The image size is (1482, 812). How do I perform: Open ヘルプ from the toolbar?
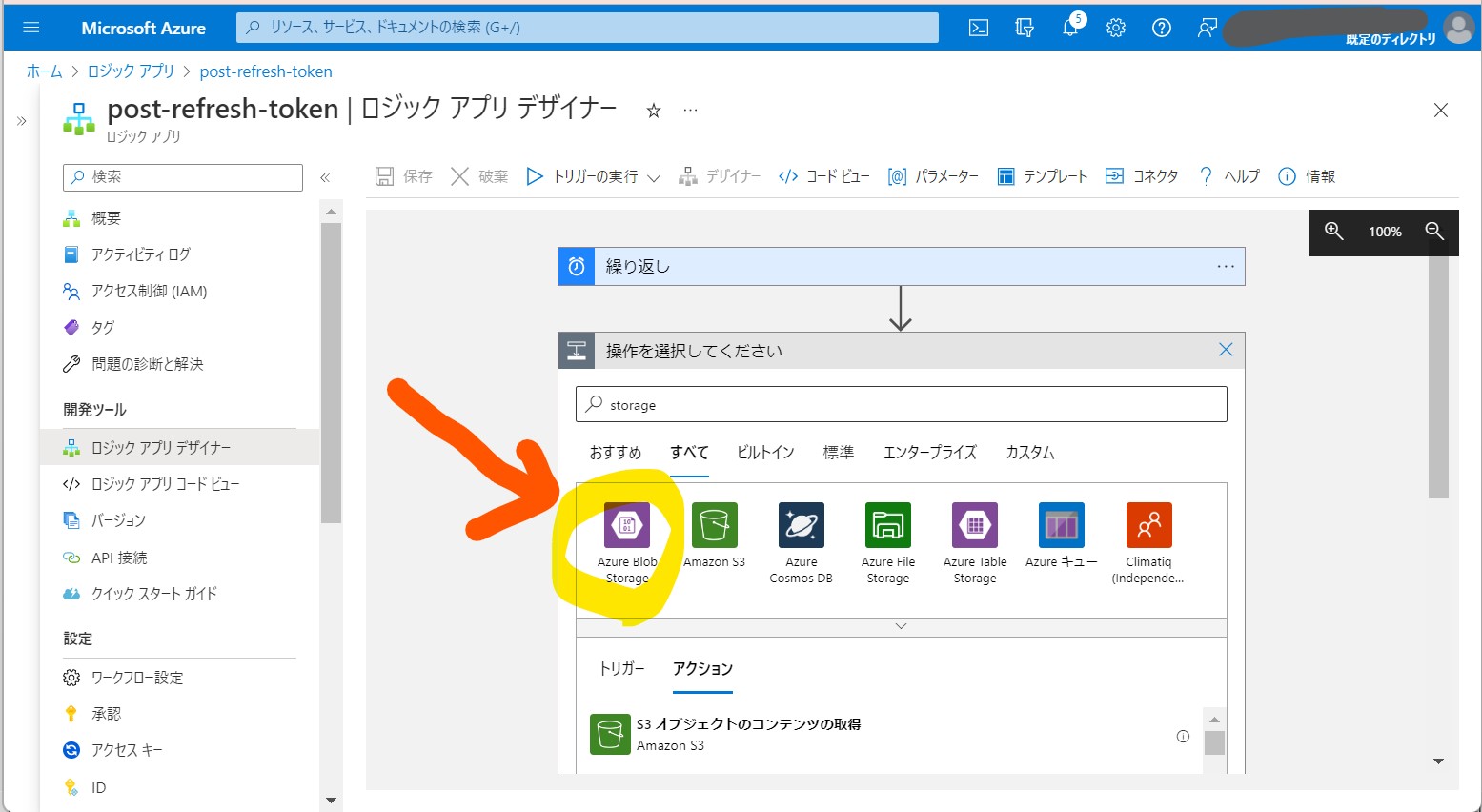coord(1229,176)
